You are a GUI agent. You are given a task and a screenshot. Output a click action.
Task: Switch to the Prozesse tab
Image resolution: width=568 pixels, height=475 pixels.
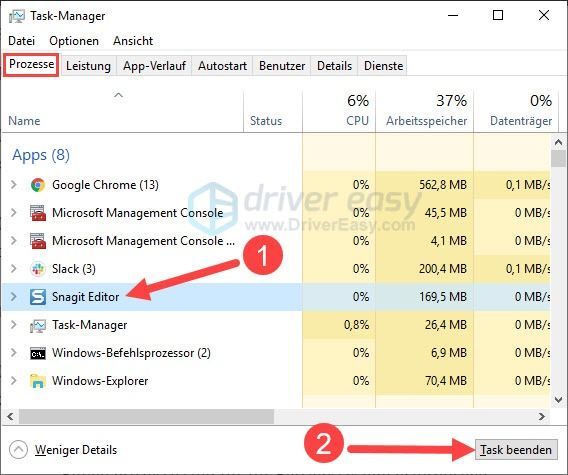click(x=32, y=64)
